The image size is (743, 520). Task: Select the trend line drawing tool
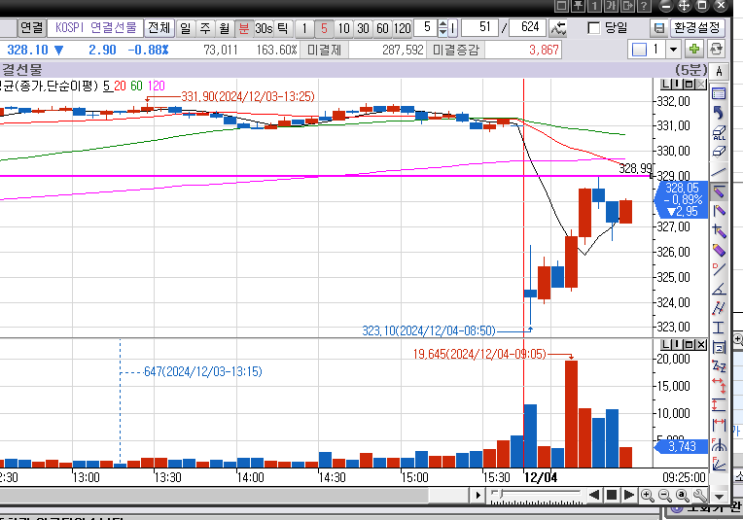[x=719, y=172]
